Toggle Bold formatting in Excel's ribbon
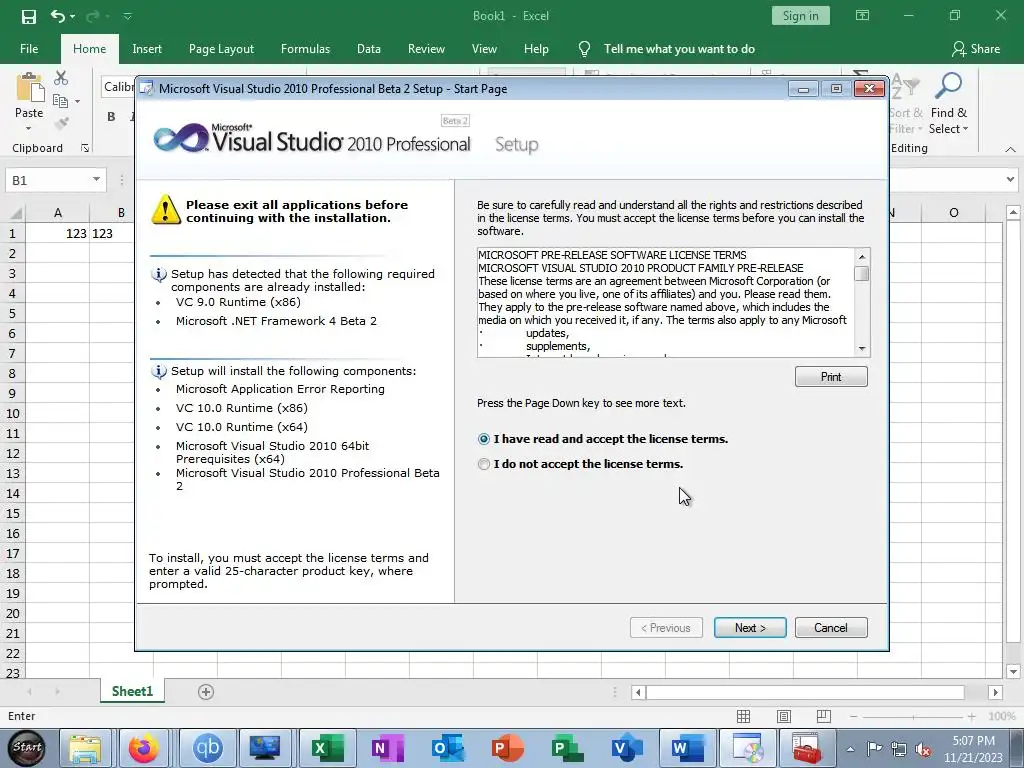Viewport: 1024px width, 768px height. 111,117
